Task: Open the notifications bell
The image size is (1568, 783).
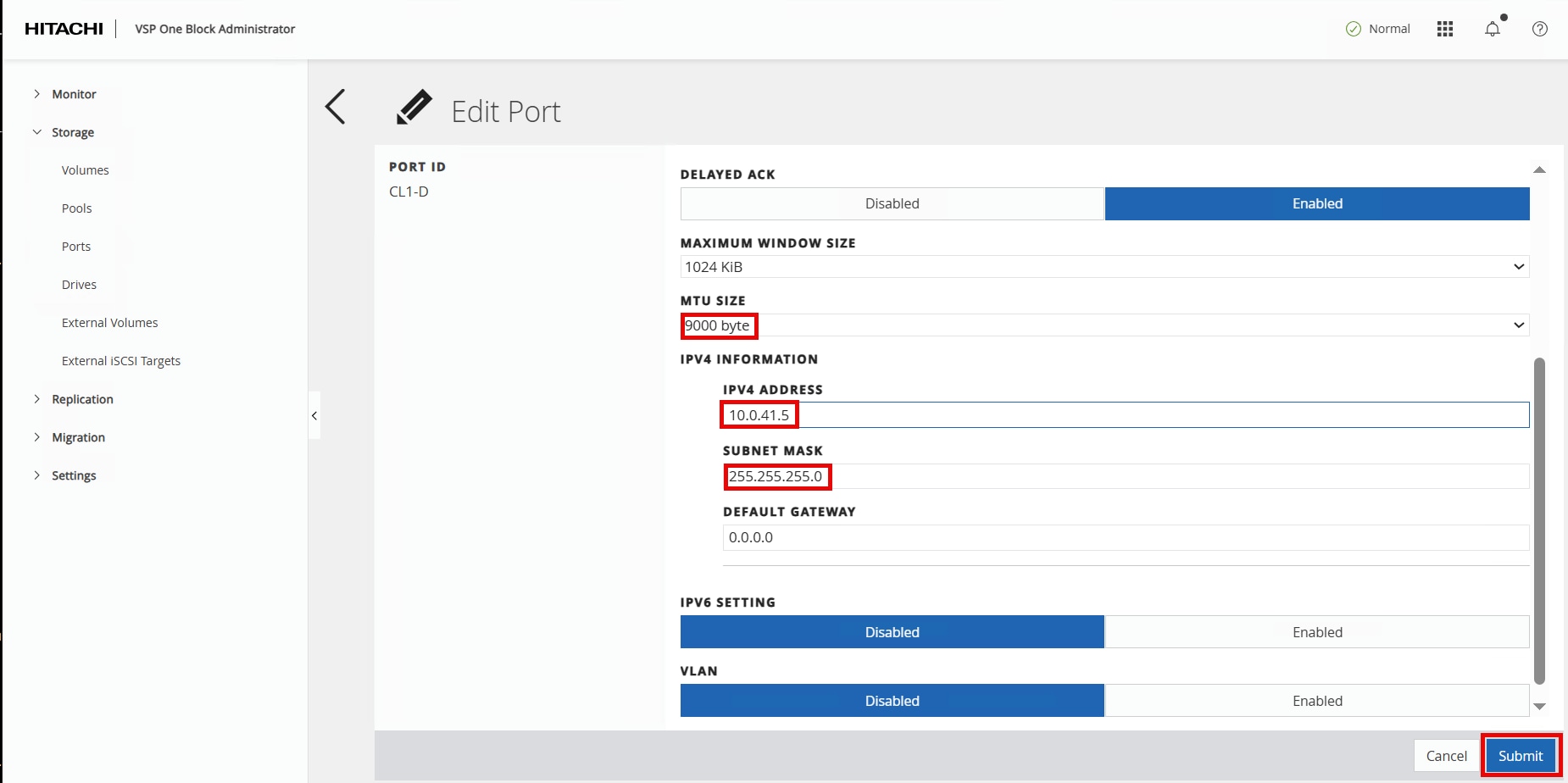Action: (1492, 28)
